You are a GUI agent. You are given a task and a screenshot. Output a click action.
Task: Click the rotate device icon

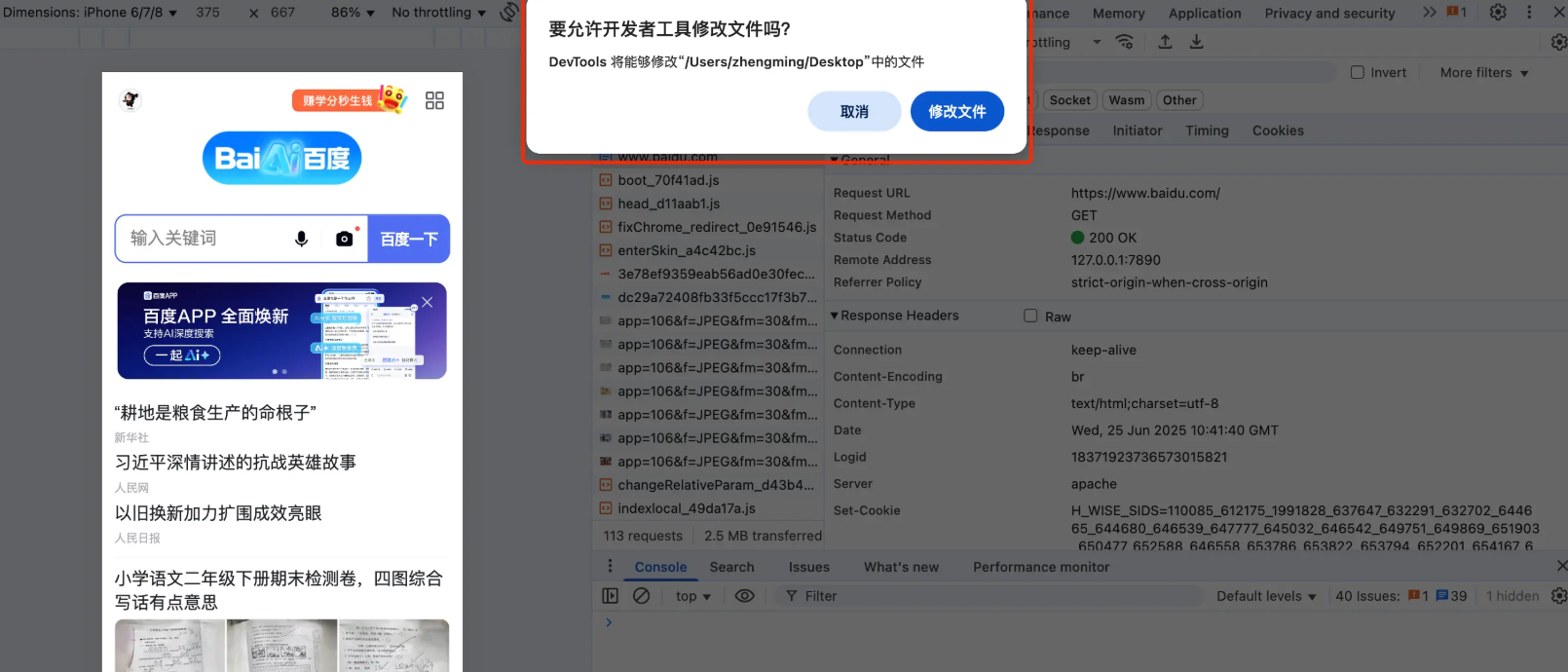pos(508,13)
